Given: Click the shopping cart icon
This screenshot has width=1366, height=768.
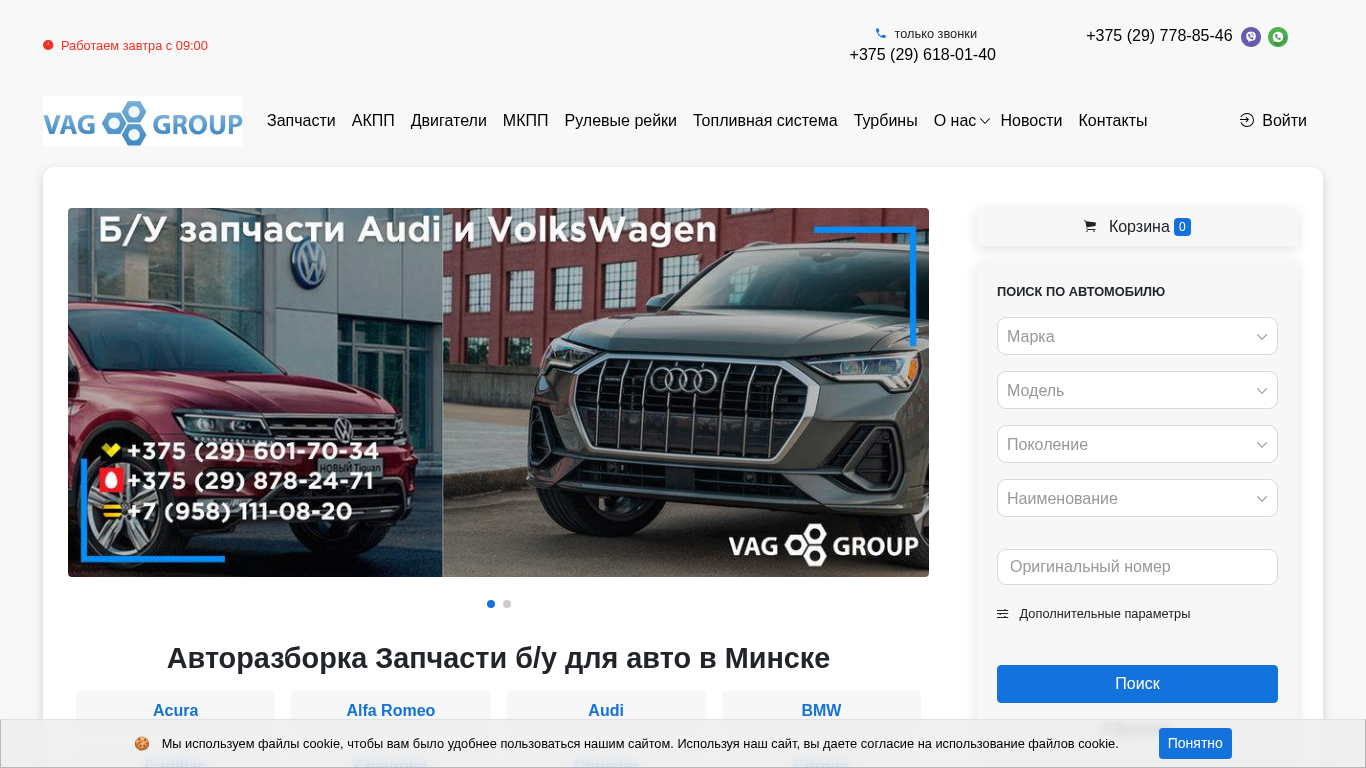Looking at the screenshot, I should [1090, 227].
